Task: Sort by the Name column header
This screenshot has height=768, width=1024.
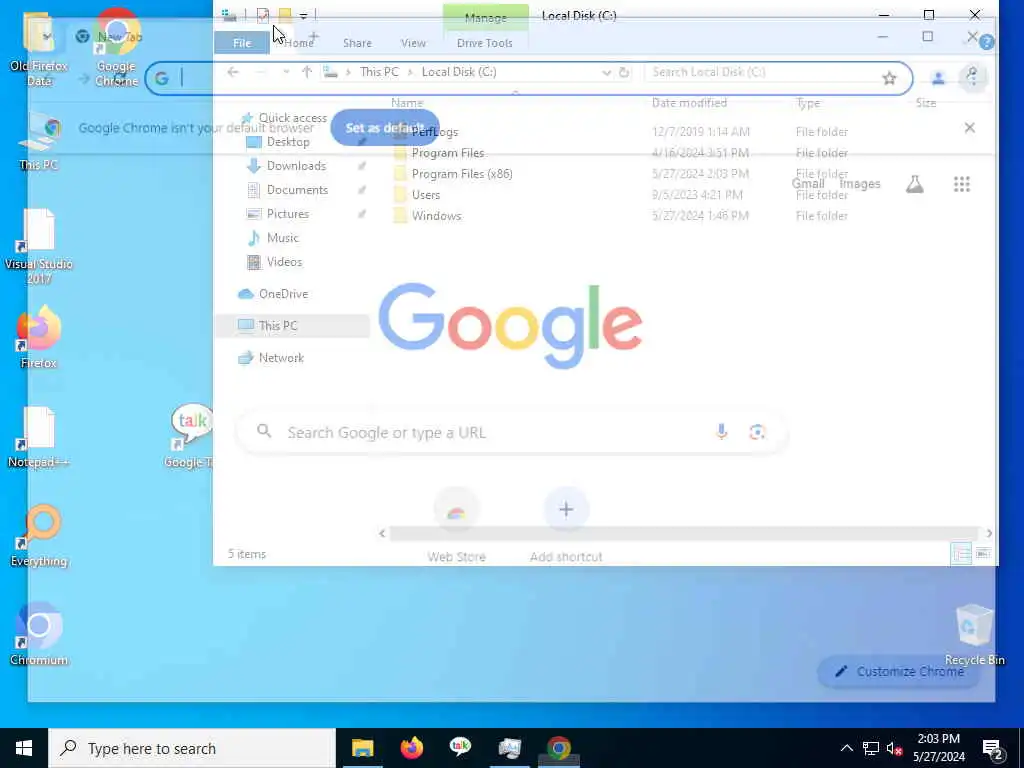Action: 408,103
